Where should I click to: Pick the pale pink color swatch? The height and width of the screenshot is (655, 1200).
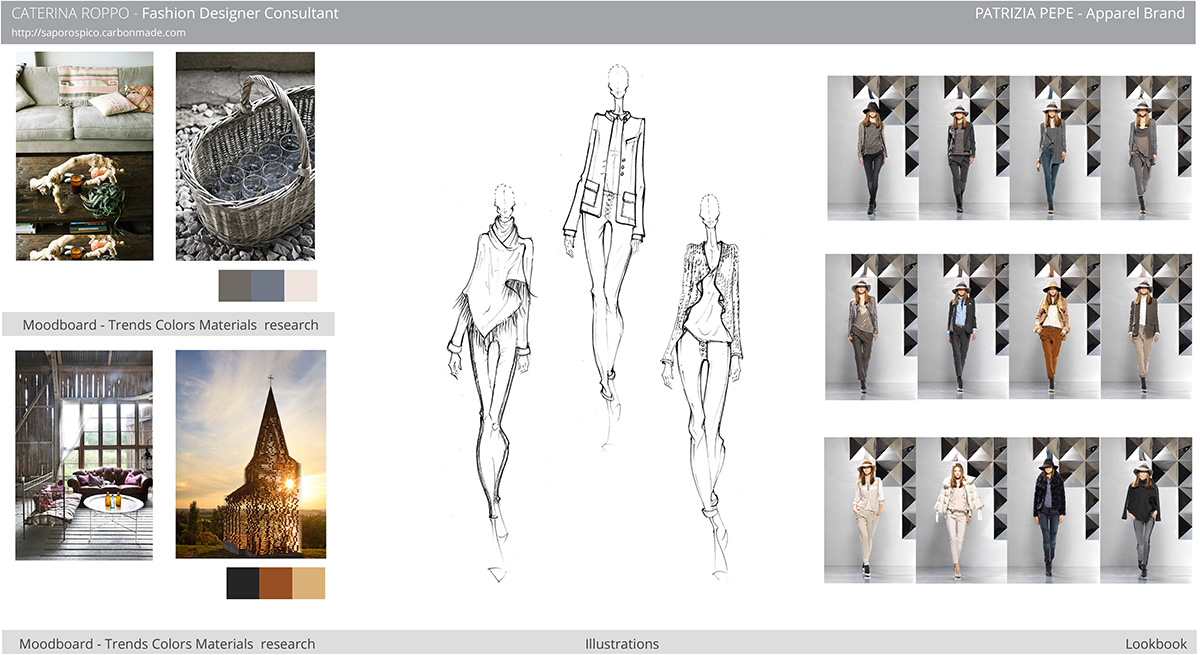301,285
